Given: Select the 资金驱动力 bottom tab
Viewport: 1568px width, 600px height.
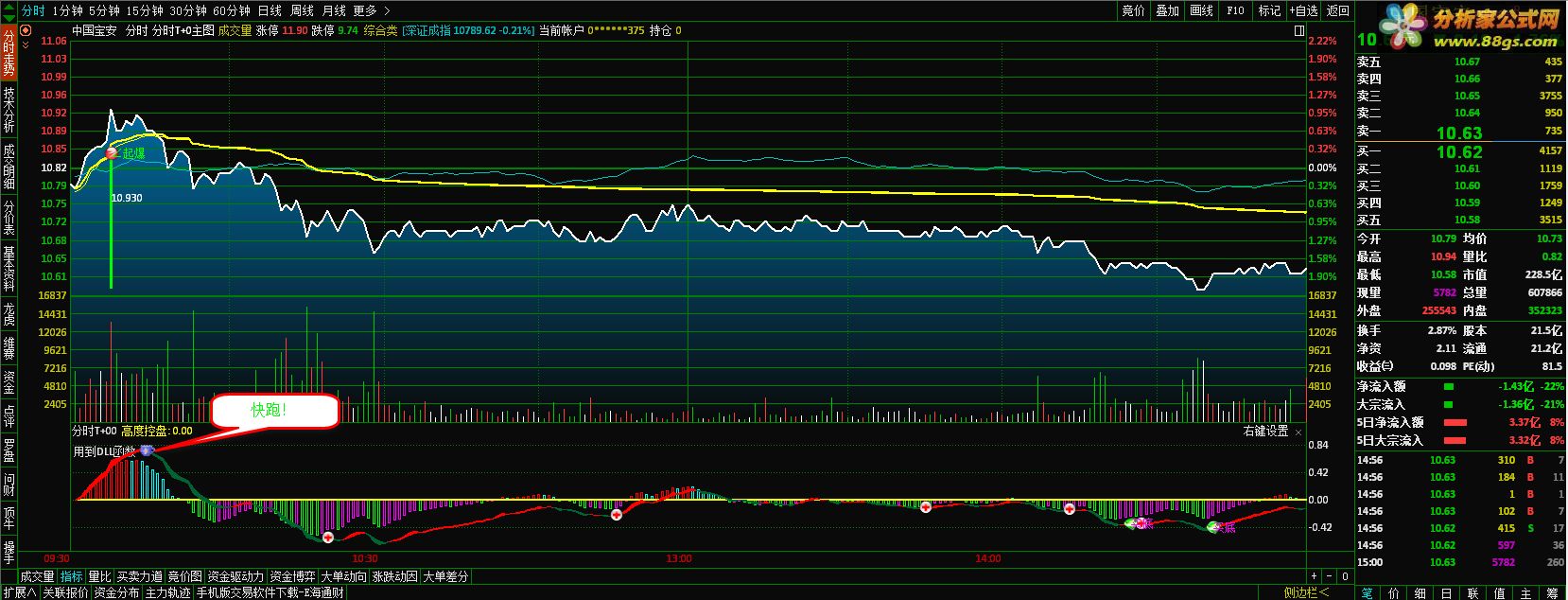Looking at the screenshot, I should point(236,576).
